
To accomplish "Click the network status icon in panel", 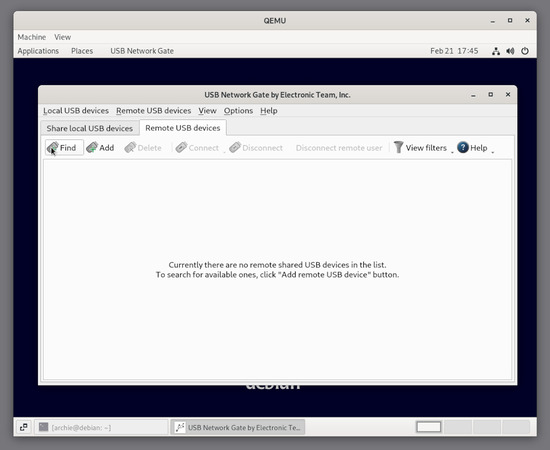I will [x=496, y=51].
